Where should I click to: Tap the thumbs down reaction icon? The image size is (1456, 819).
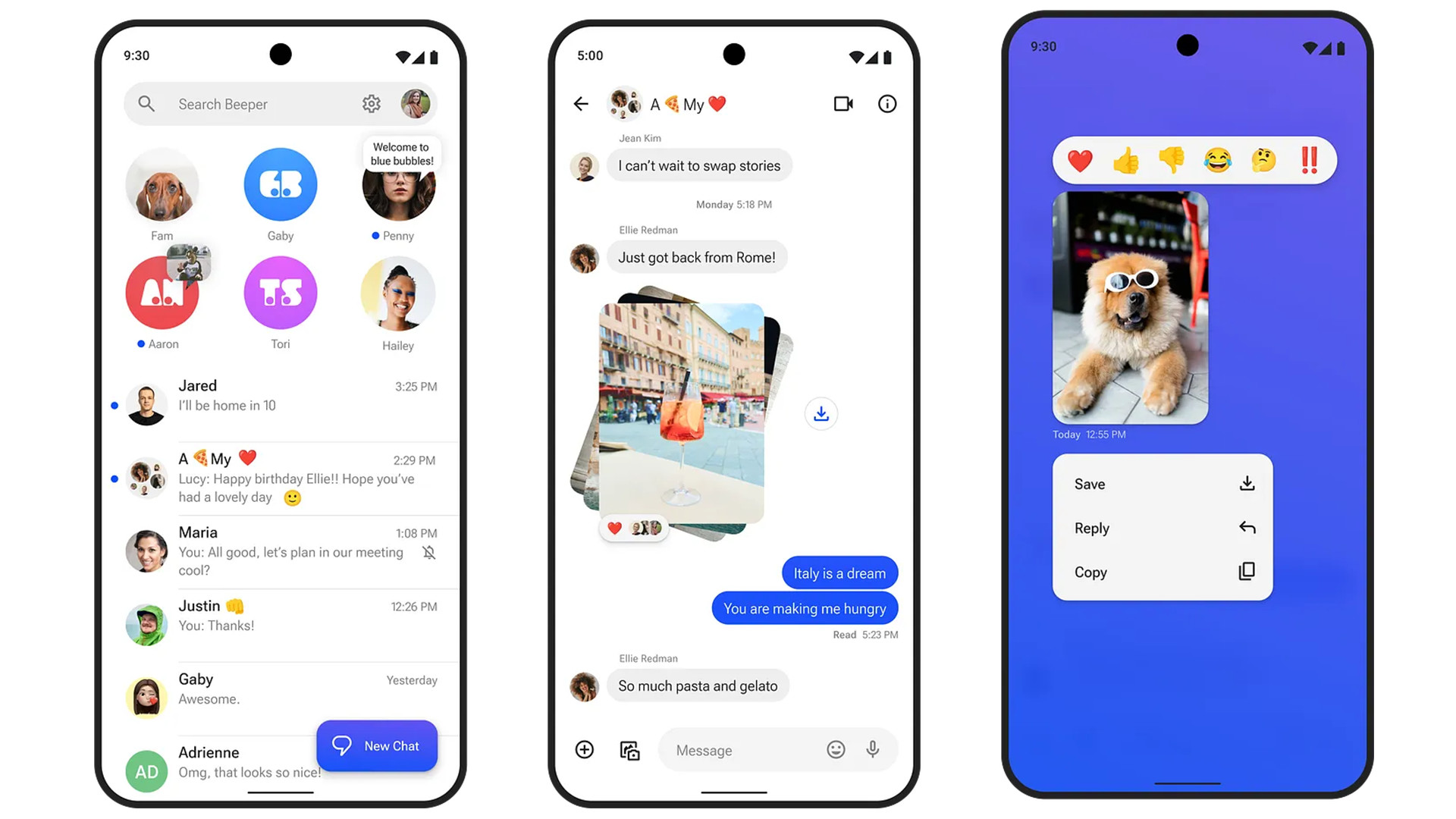1170,160
